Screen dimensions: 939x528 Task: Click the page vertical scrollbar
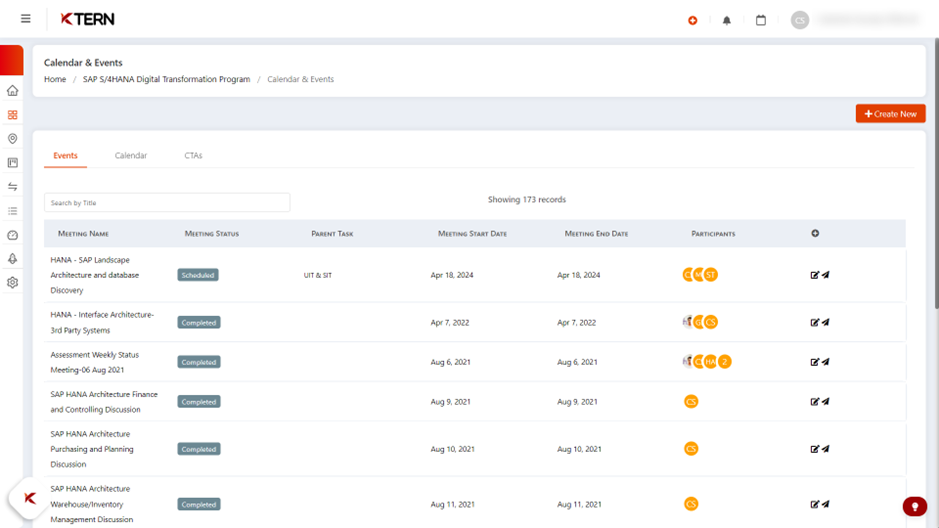[936, 174]
